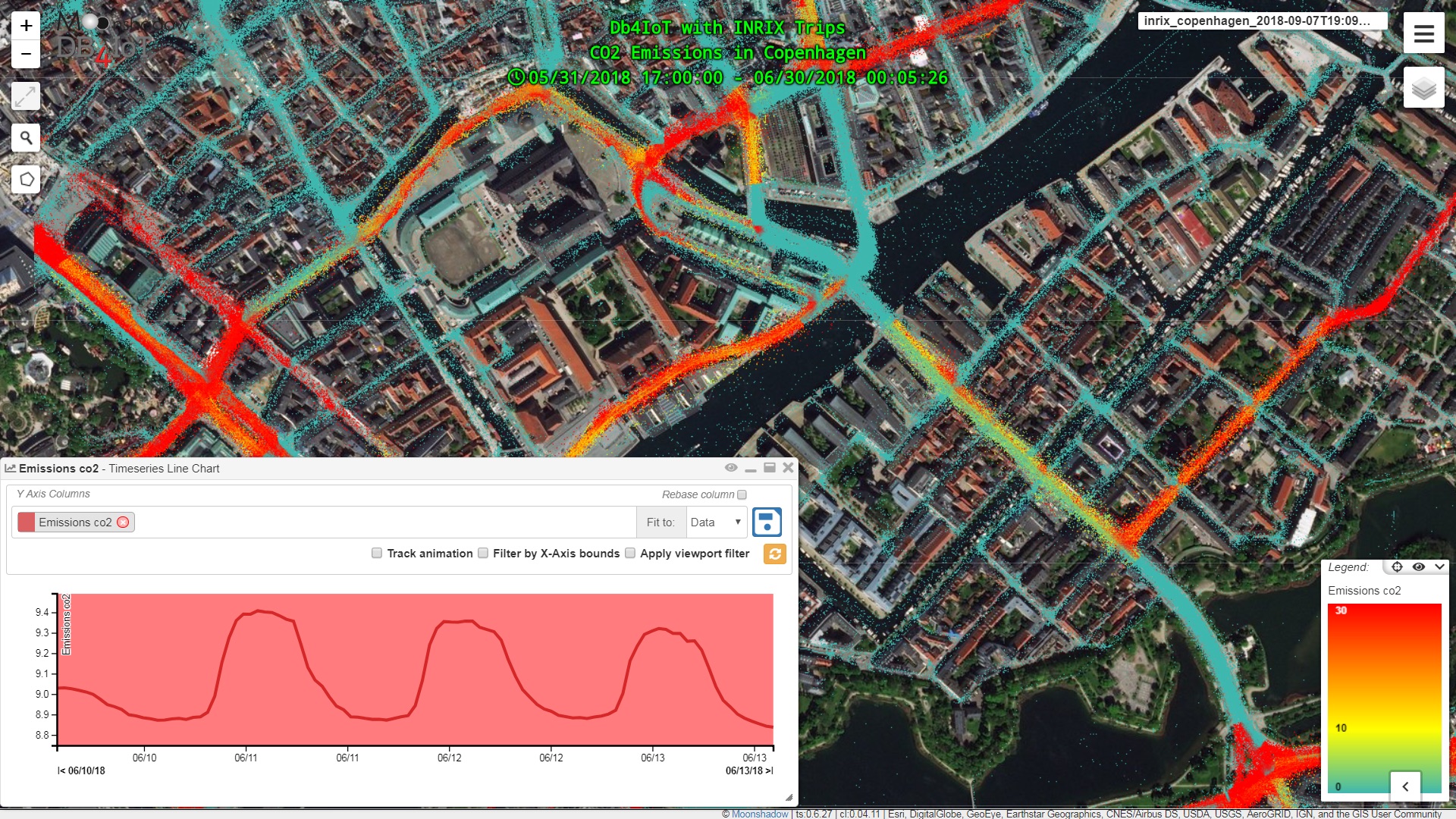Click the Y-axis 8.8 tick label
The height and width of the screenshot is (819, 1456).
[42, 735]
